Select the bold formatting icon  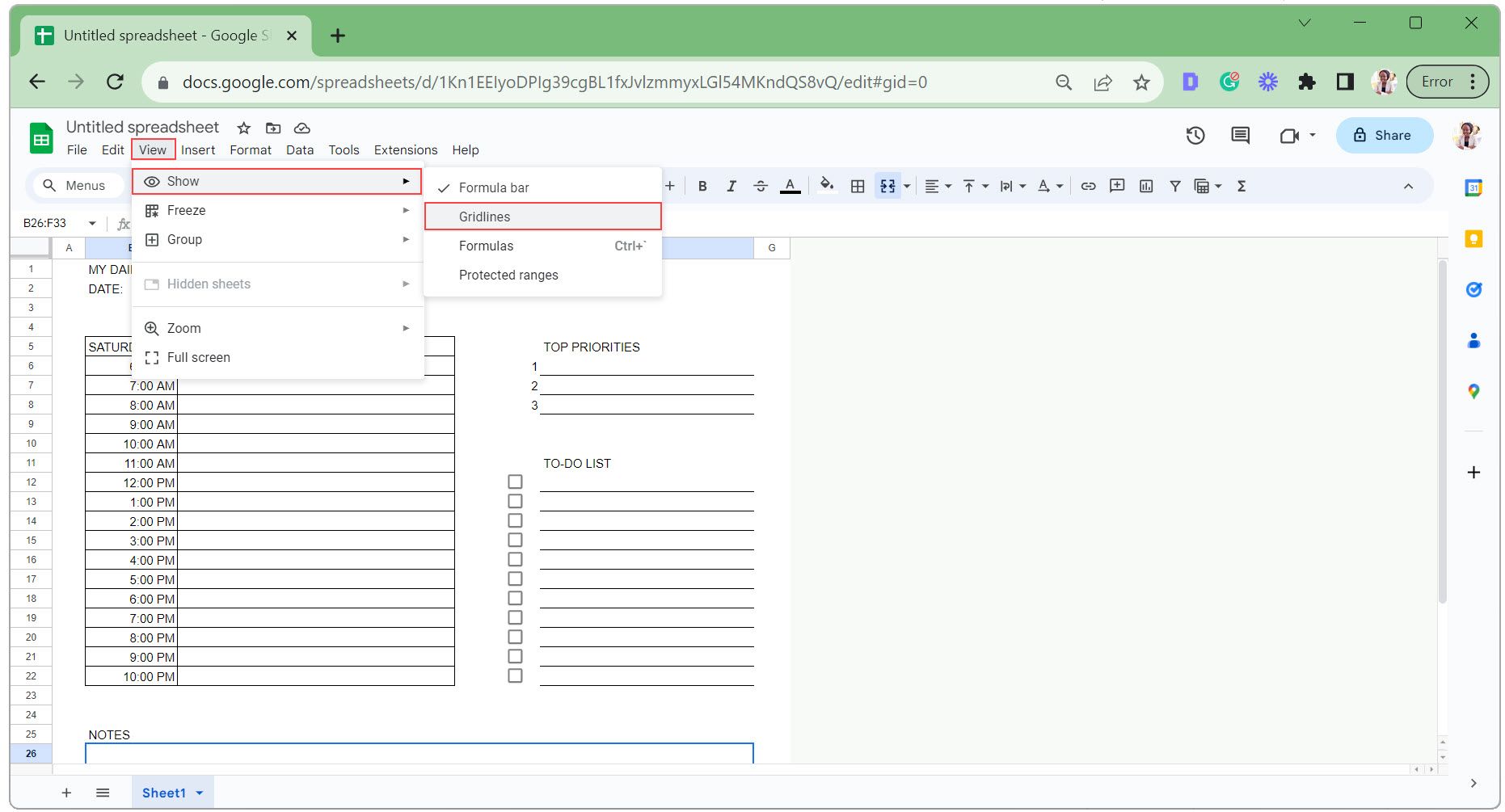(x=702, y=186)
